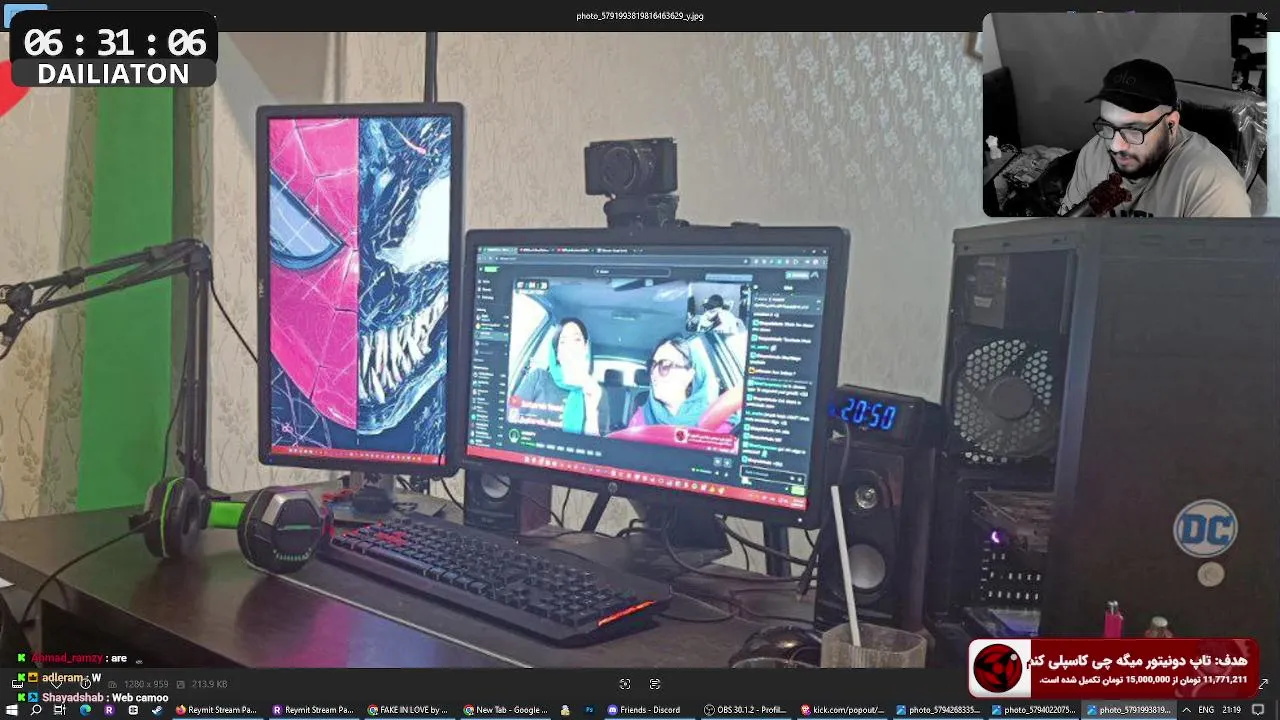Switch to second Reymit Stream Pa... taskbar window
Image resolution: width=1280 pixels, height=720 pixels.
313,710
